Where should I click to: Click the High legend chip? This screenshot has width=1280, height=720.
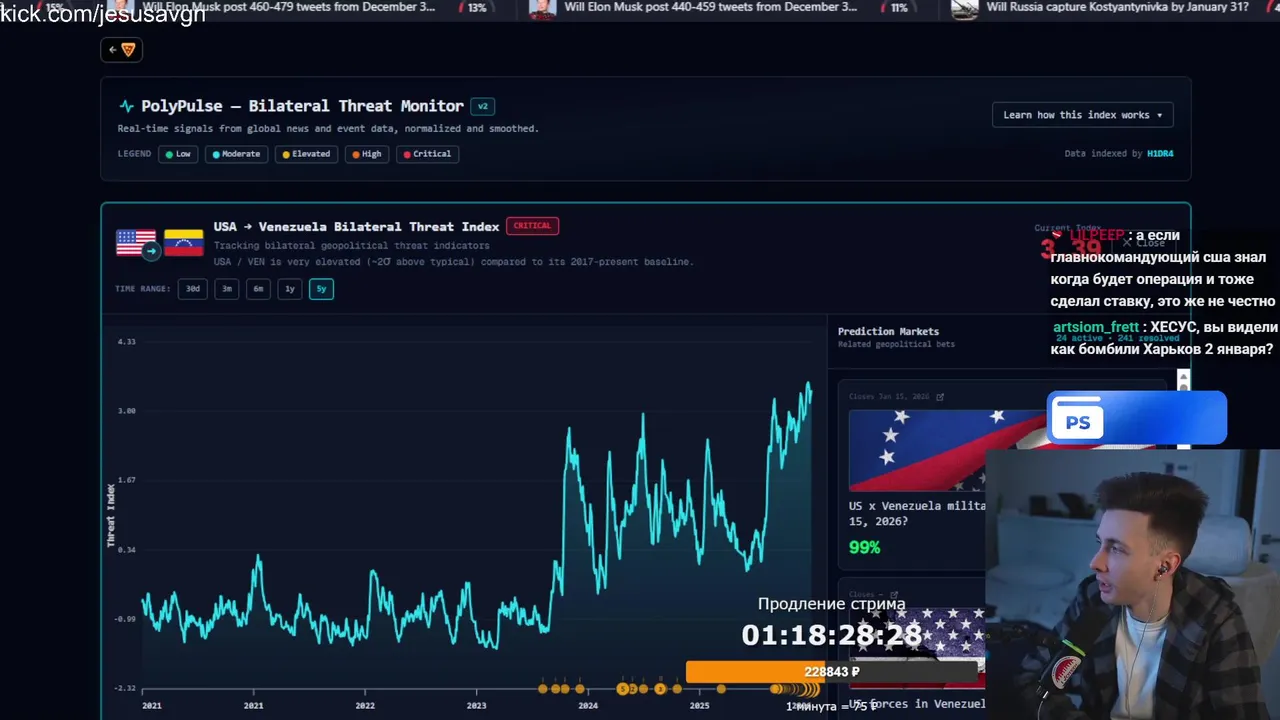pyautogui.click(x=367, y=154)
